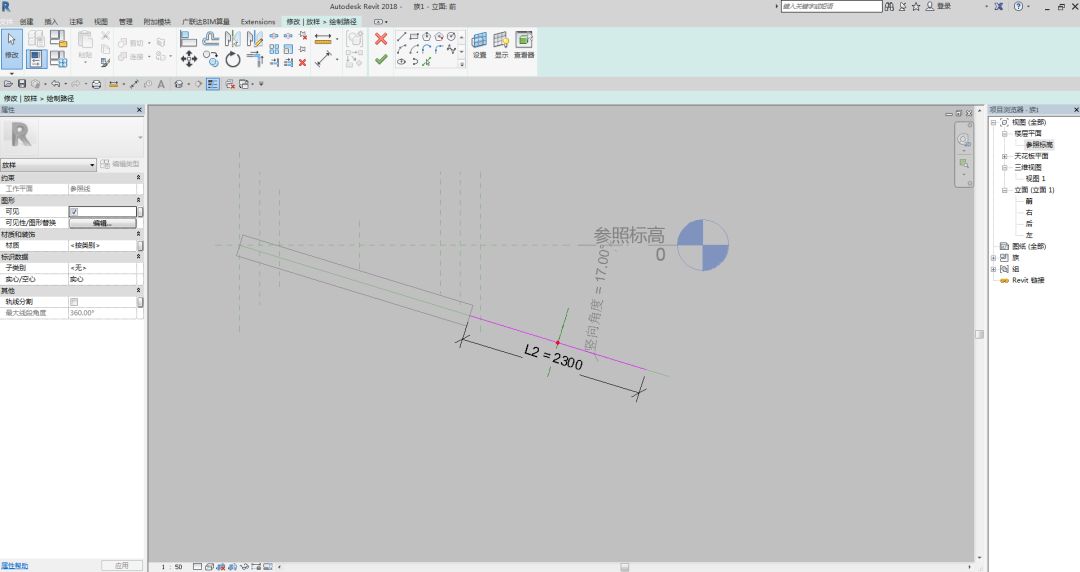
Task: Click the Undo arrow in quick access toolbar
Action: pos(55,84)
